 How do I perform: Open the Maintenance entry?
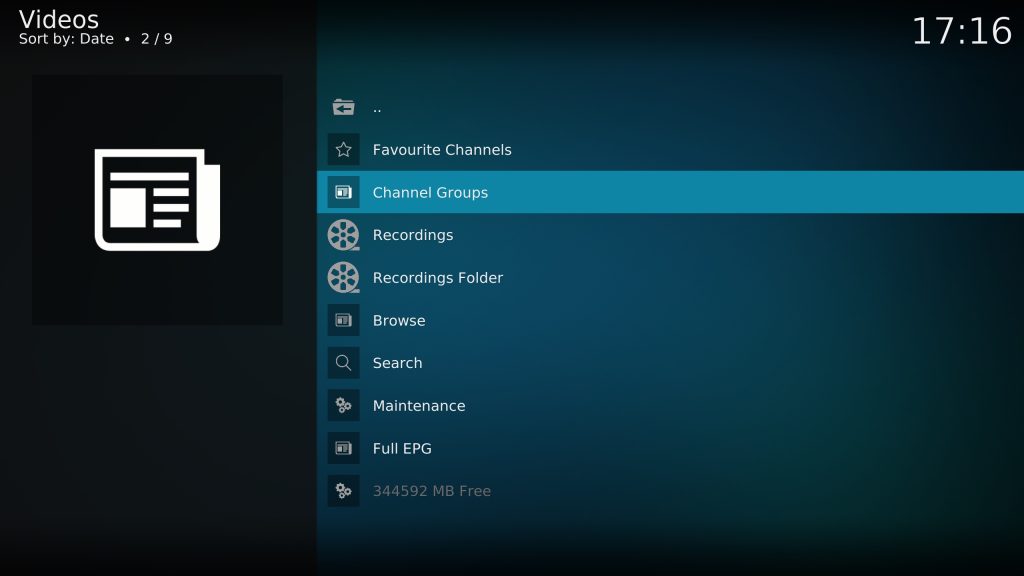(419, 405)
